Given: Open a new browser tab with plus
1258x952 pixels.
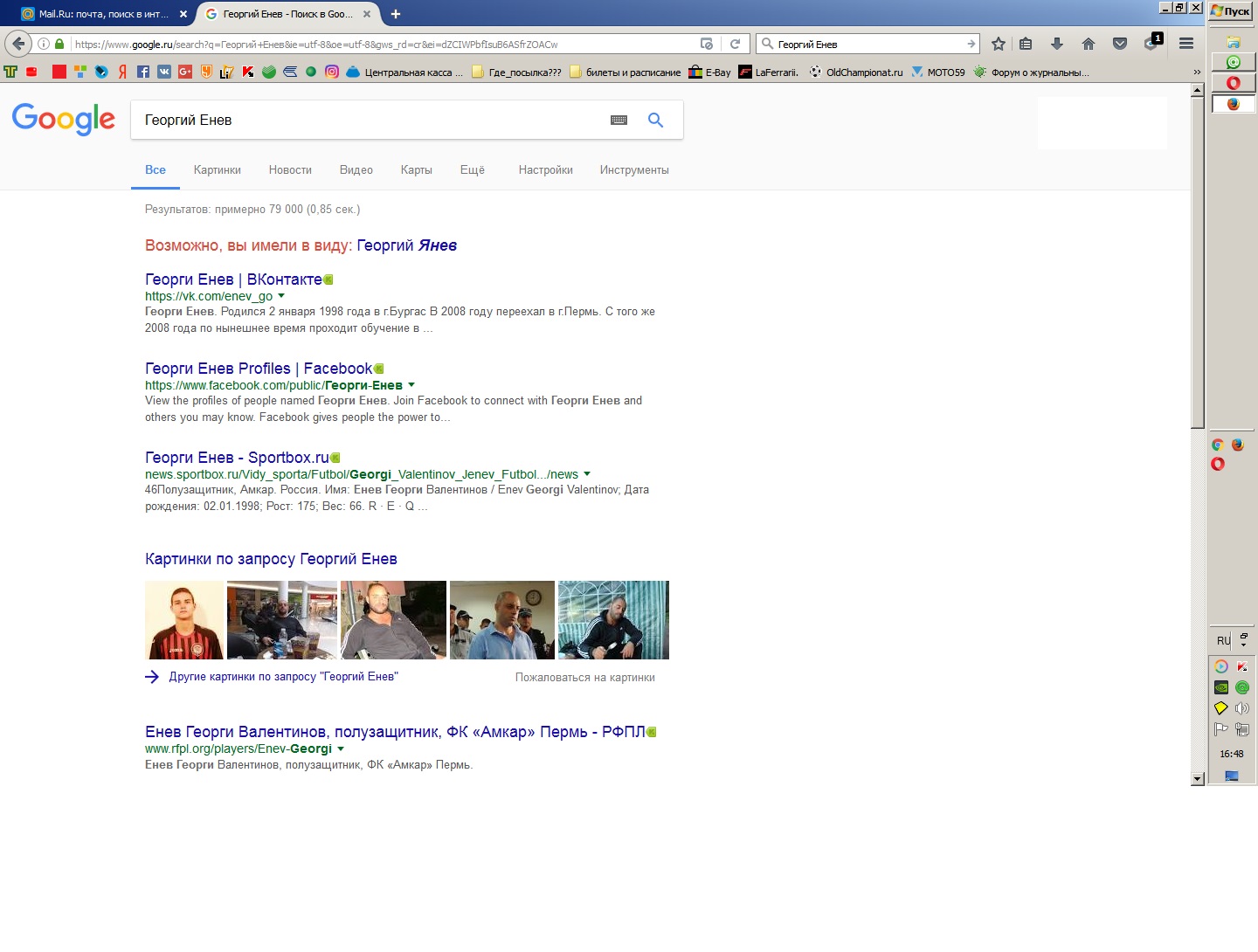Looking at the screenshot, I should [x=395, y=14].
